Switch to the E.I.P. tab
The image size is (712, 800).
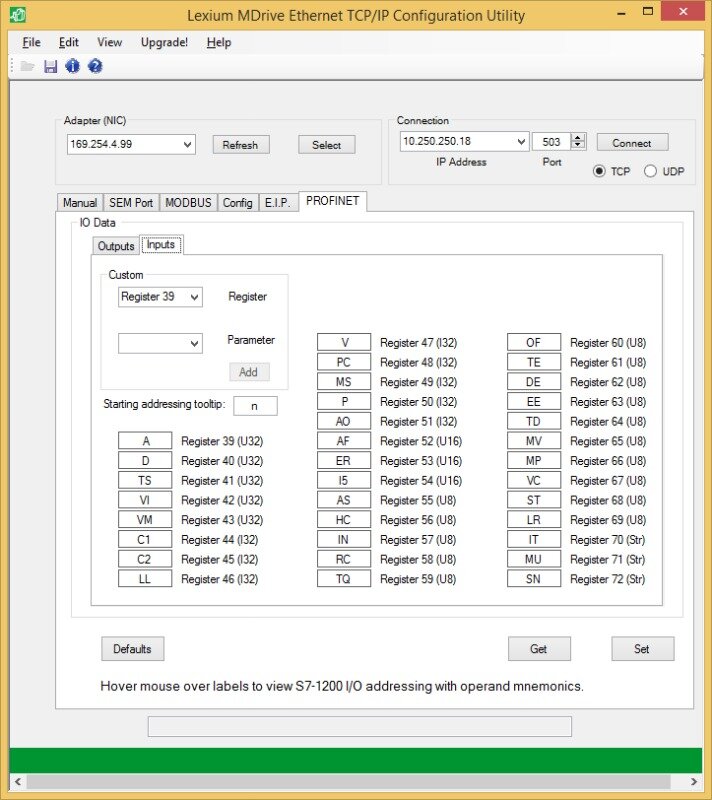pyautogui.click(x=278, y=203)
